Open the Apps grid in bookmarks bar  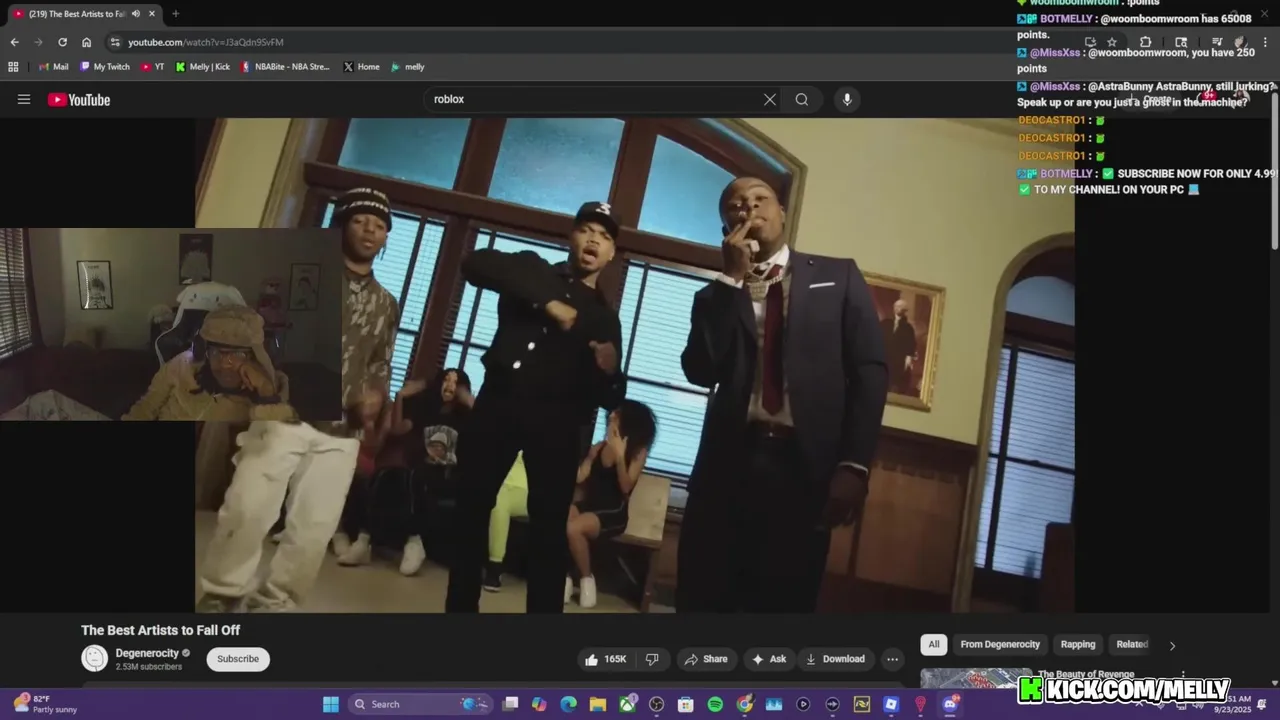tap(13, 67)
